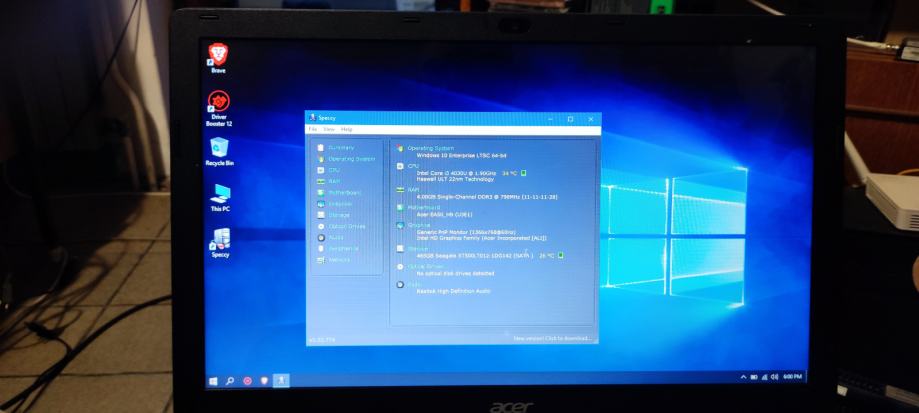919x413 pixels.
Task: Click the CPU temperature '34 °C' value
Action: pos(510,173)
